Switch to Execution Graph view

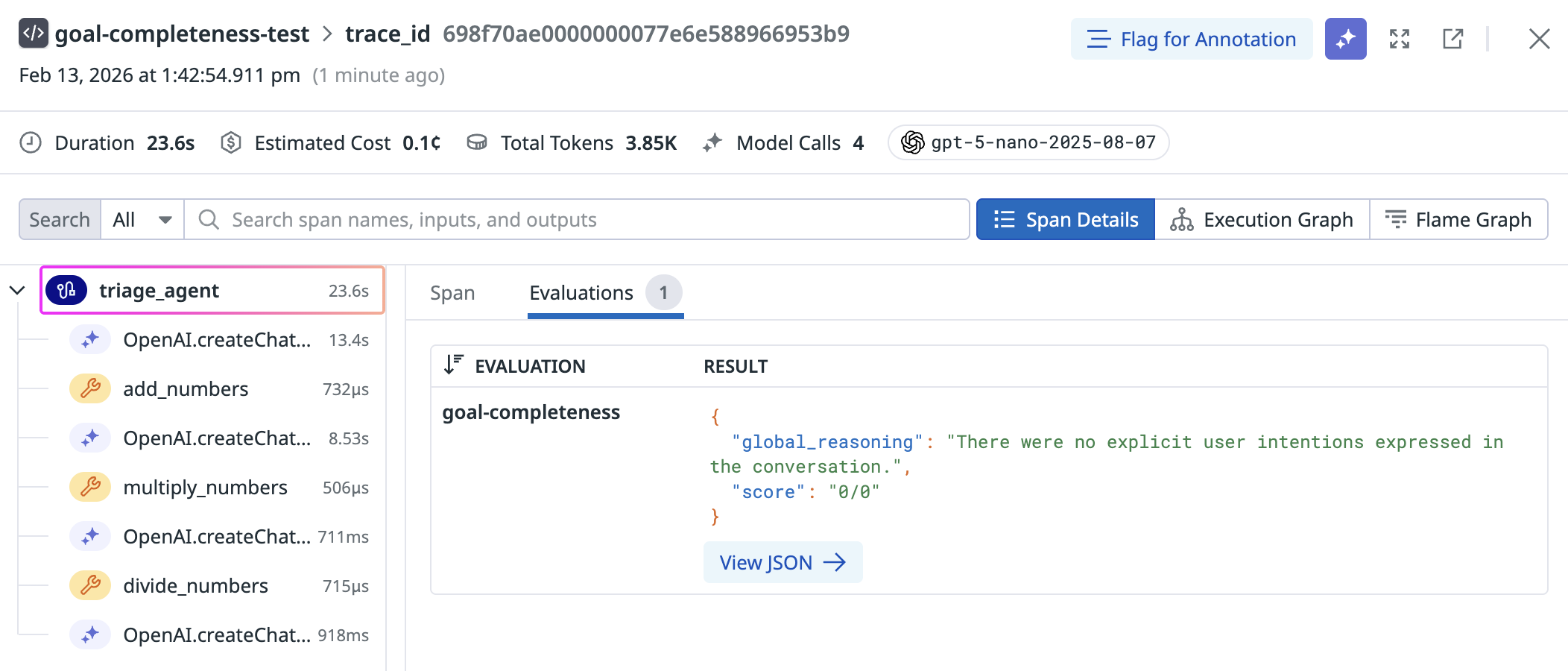[1262, 220]
